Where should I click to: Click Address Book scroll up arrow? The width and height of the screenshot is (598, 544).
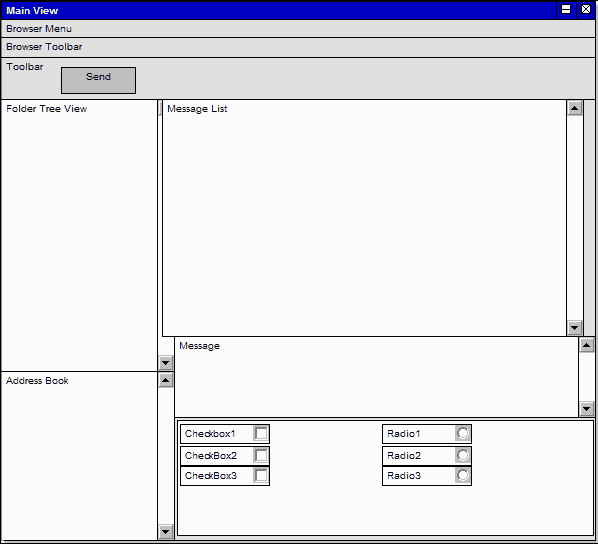[166, 380]
